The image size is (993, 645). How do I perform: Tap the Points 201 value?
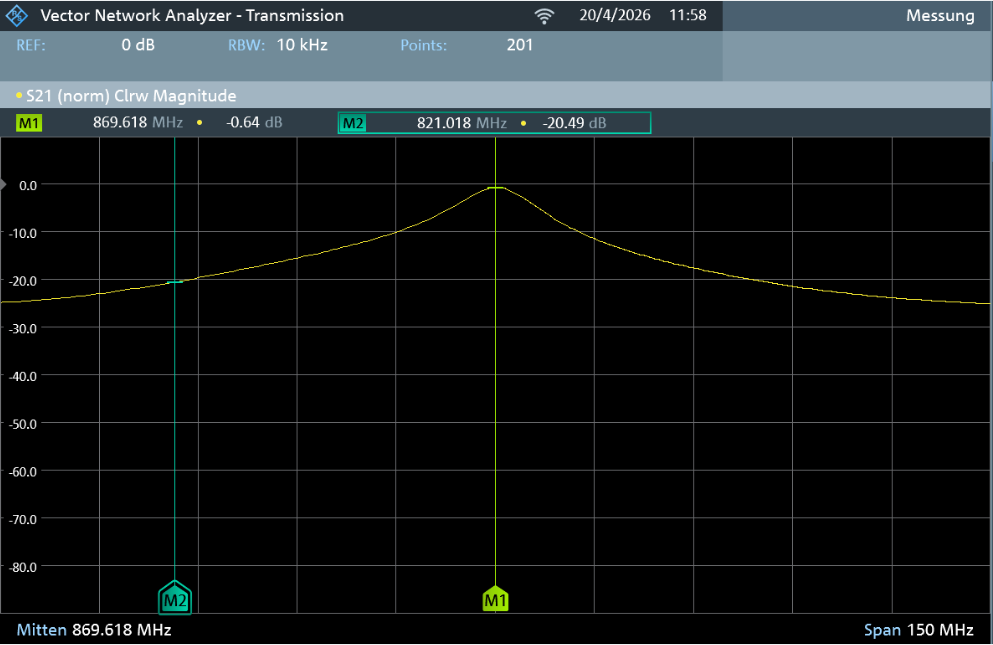tap(520, 45)
